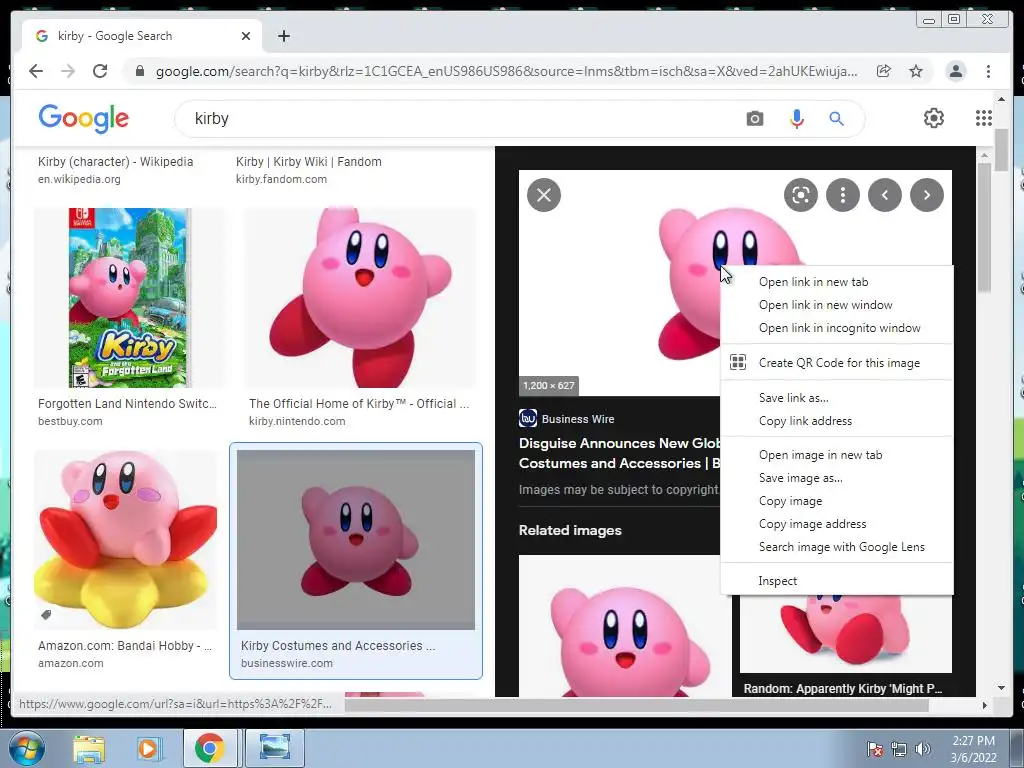The width and height of the screenshot is (1024, 768).
Task: Go back with the browser back arrow
Action: [36, 71]
